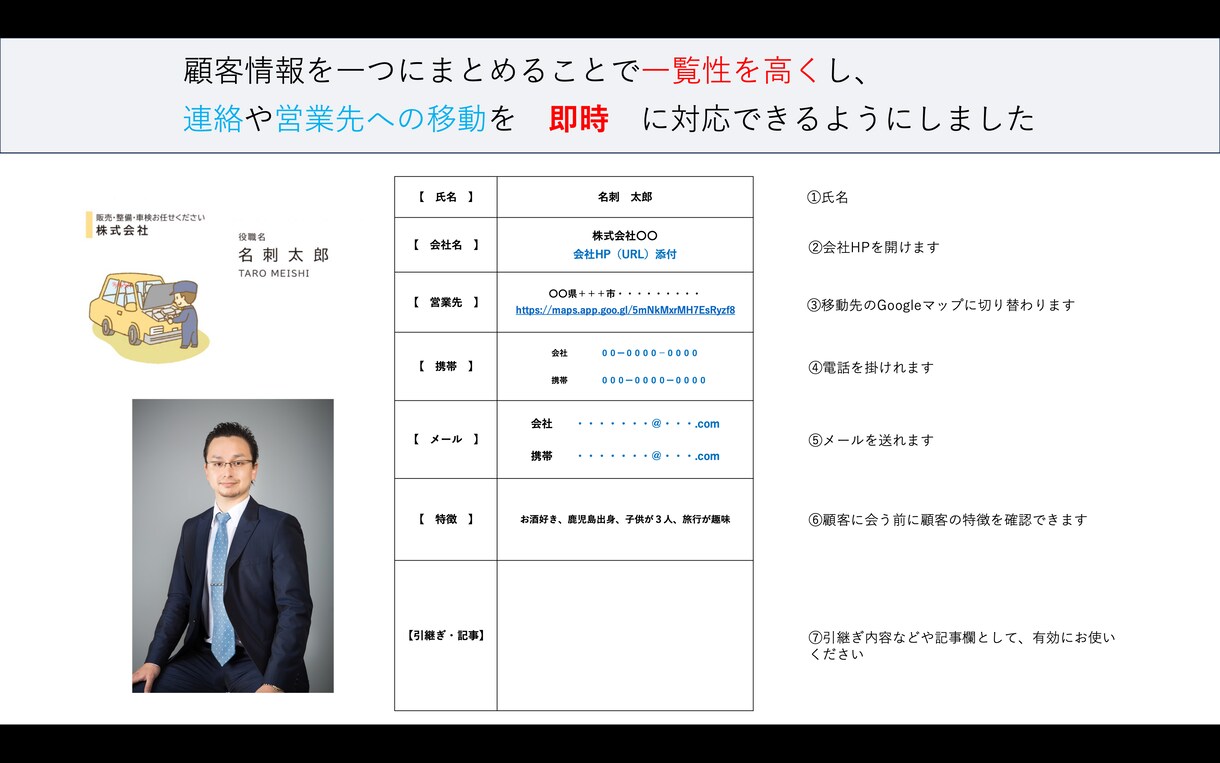The image size is (1220, 763).
Task: Select the 【 携帯 】 header cell
Action: tap(446, 367)
